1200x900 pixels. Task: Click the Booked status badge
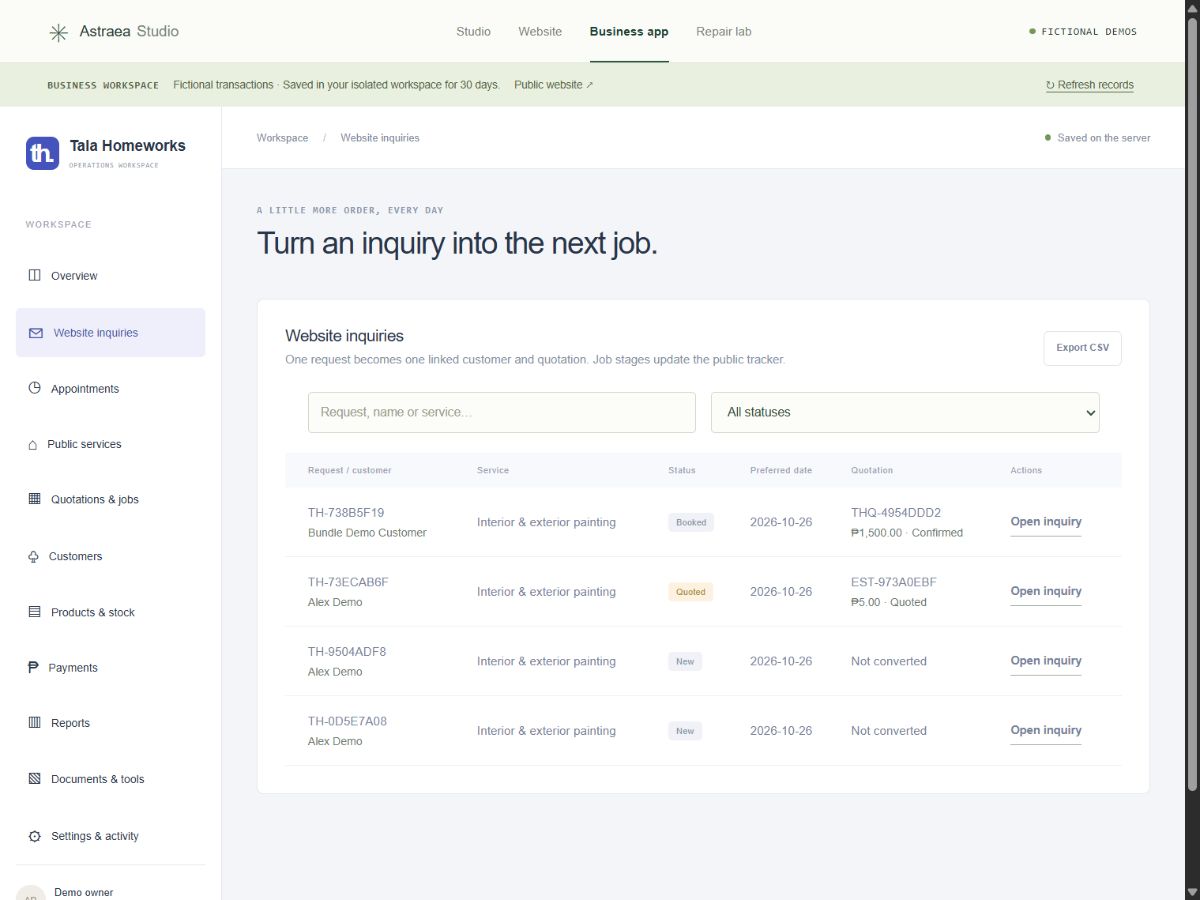691,522
